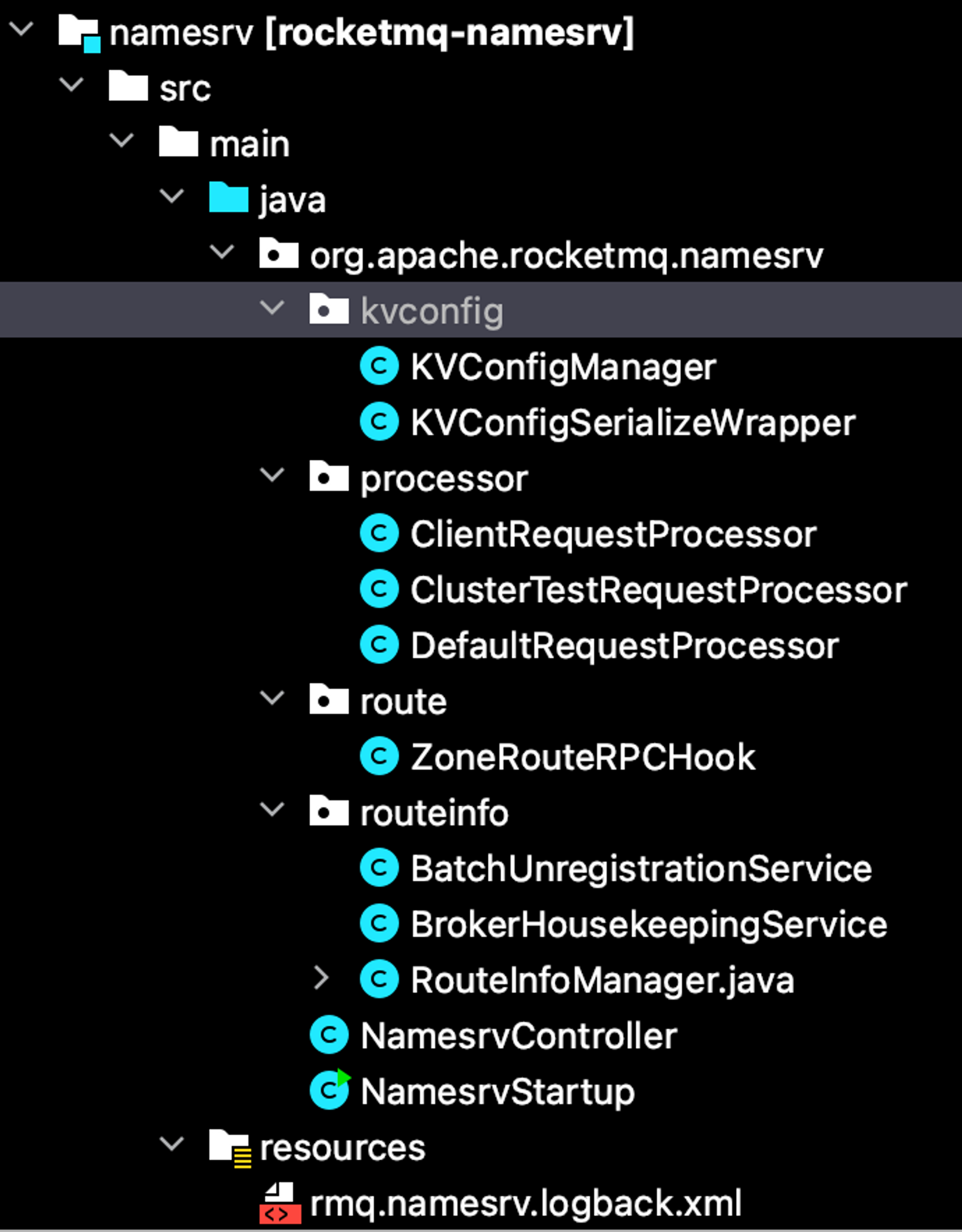This screenshot has width=962, height=1232.
Task: Open NamesrvController class
Action: 519,1036
